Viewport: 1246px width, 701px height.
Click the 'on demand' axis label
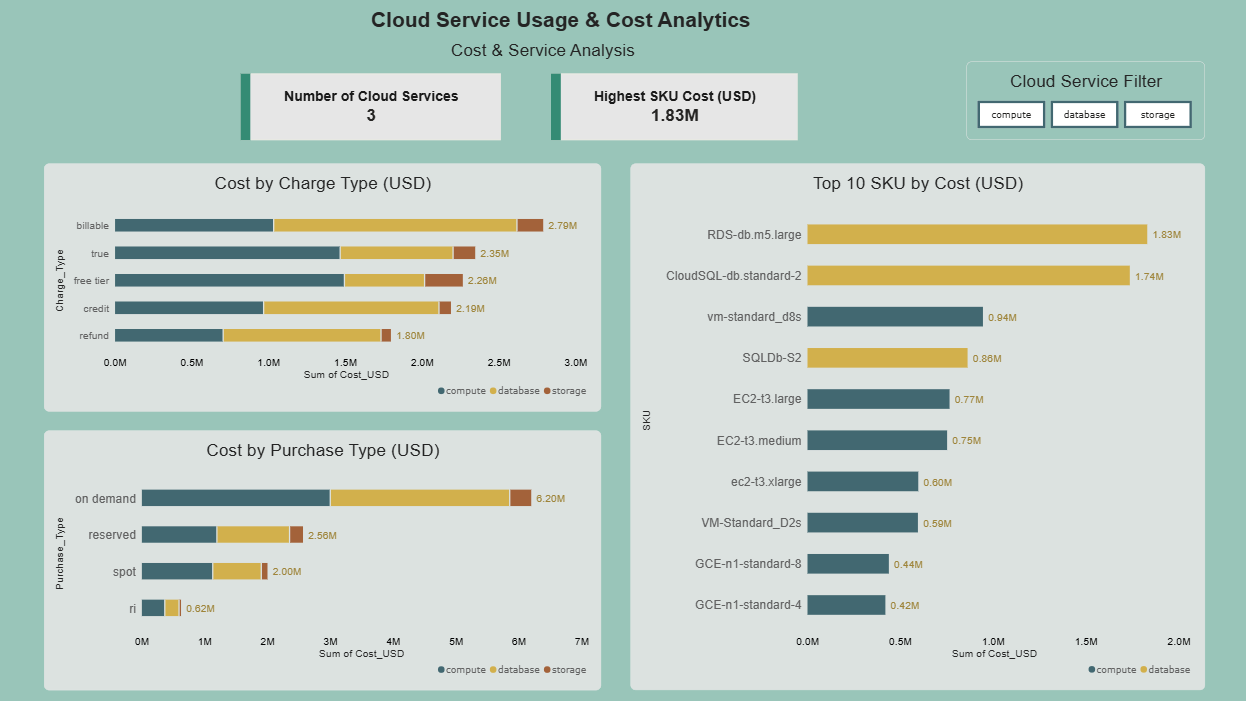105,499
